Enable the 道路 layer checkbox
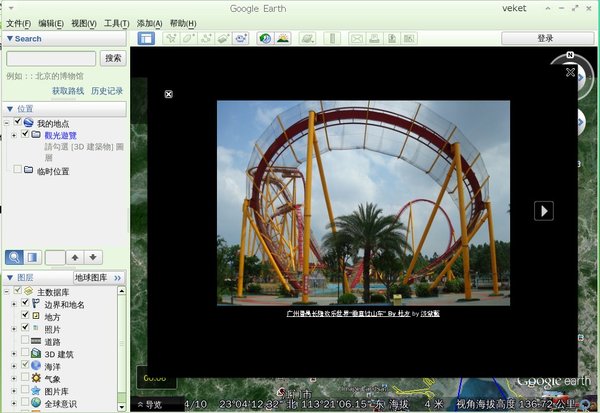Image resolution: width=600 pixels, height=413 pixels. tap(25, 342)
